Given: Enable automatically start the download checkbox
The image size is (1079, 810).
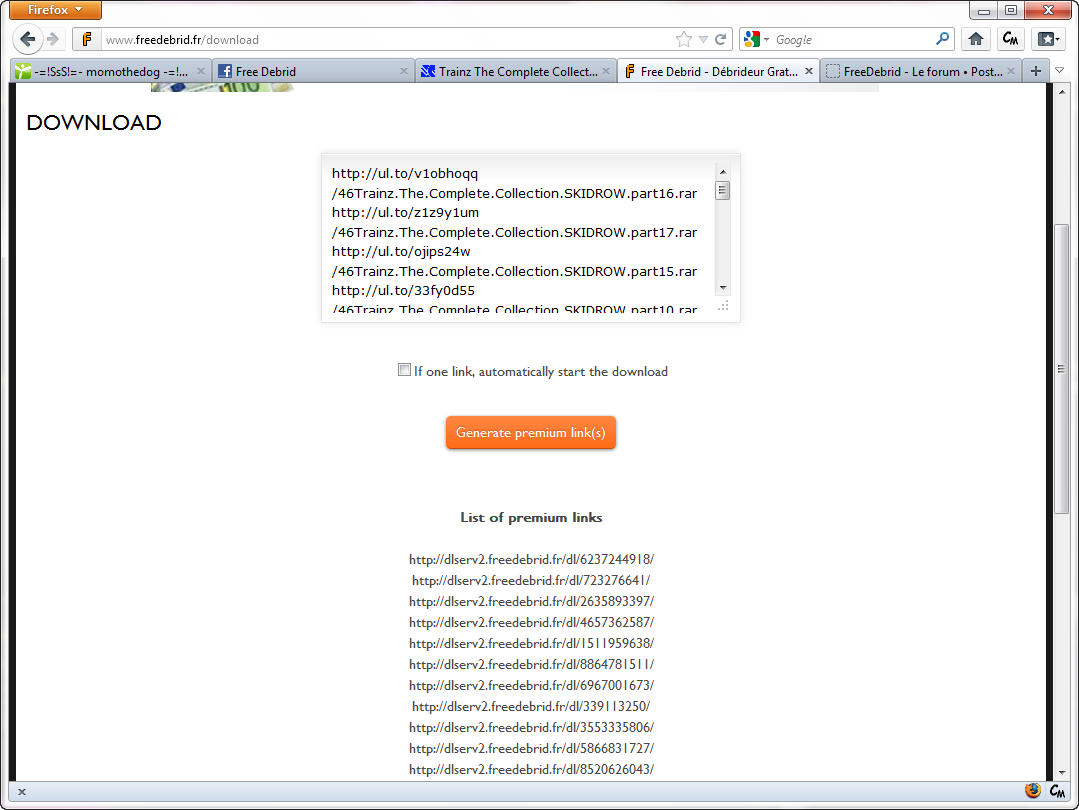Looking at the screenshot, I should click(404, 370).
